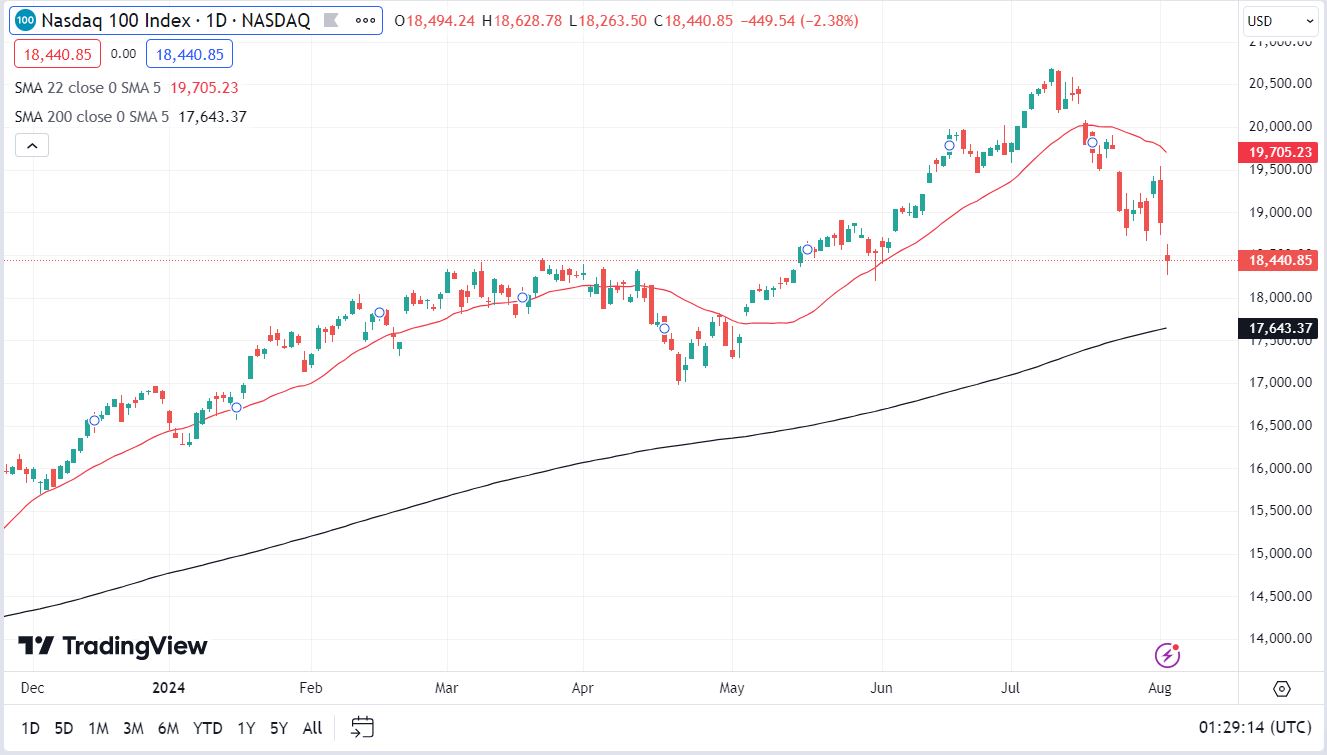Click the event marker circle in mid-December
1327x755 pixels.
tap(95, 420)
